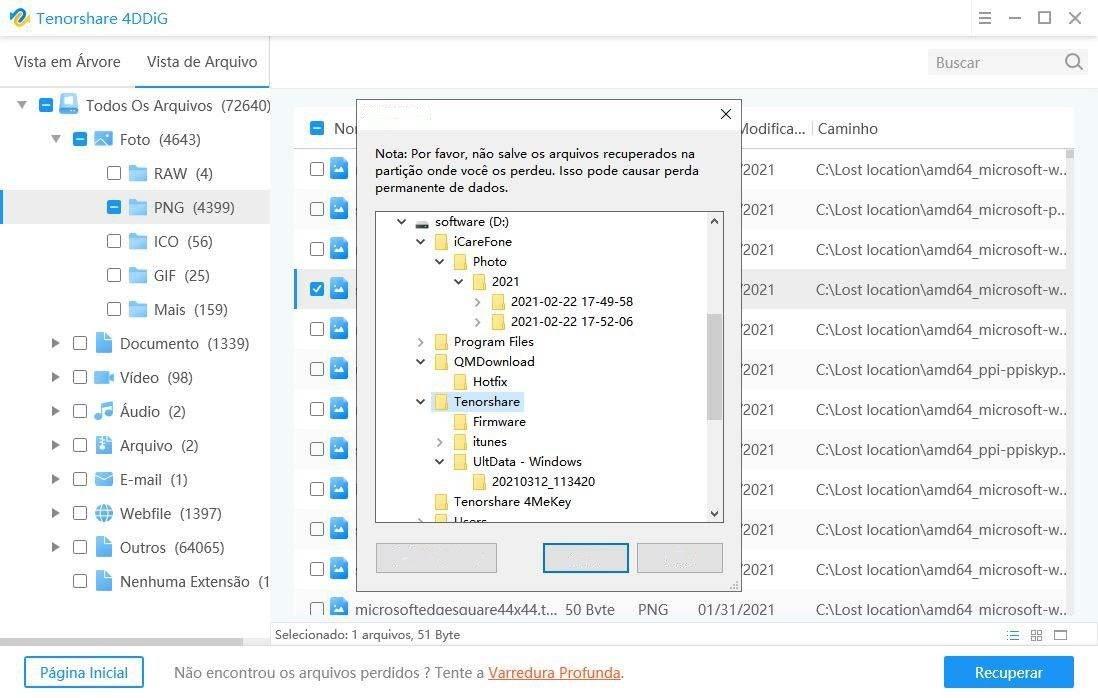Select the Vista de Arquivo tab

pos(202,62)
